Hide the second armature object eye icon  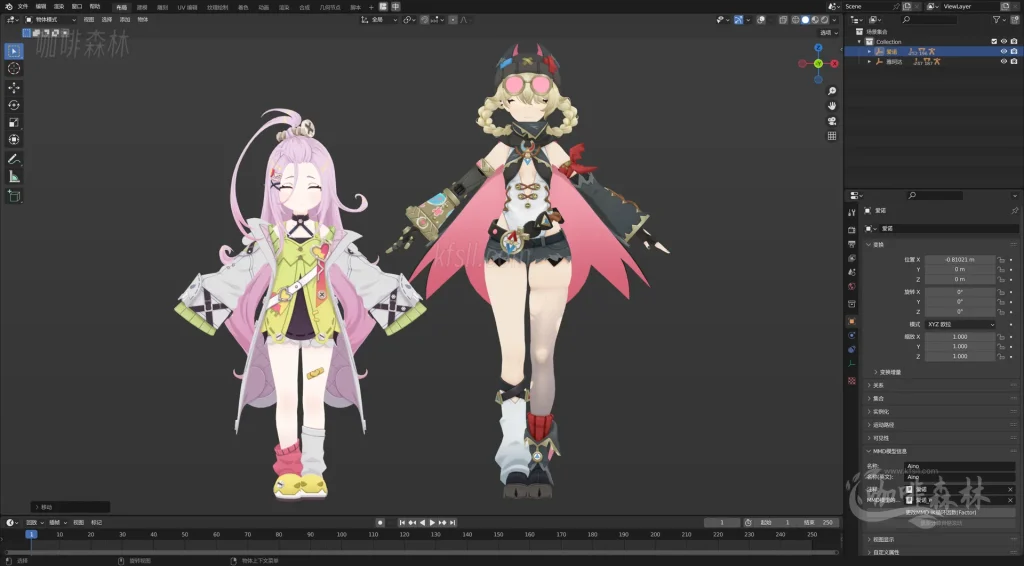[x=1004, y=61]
